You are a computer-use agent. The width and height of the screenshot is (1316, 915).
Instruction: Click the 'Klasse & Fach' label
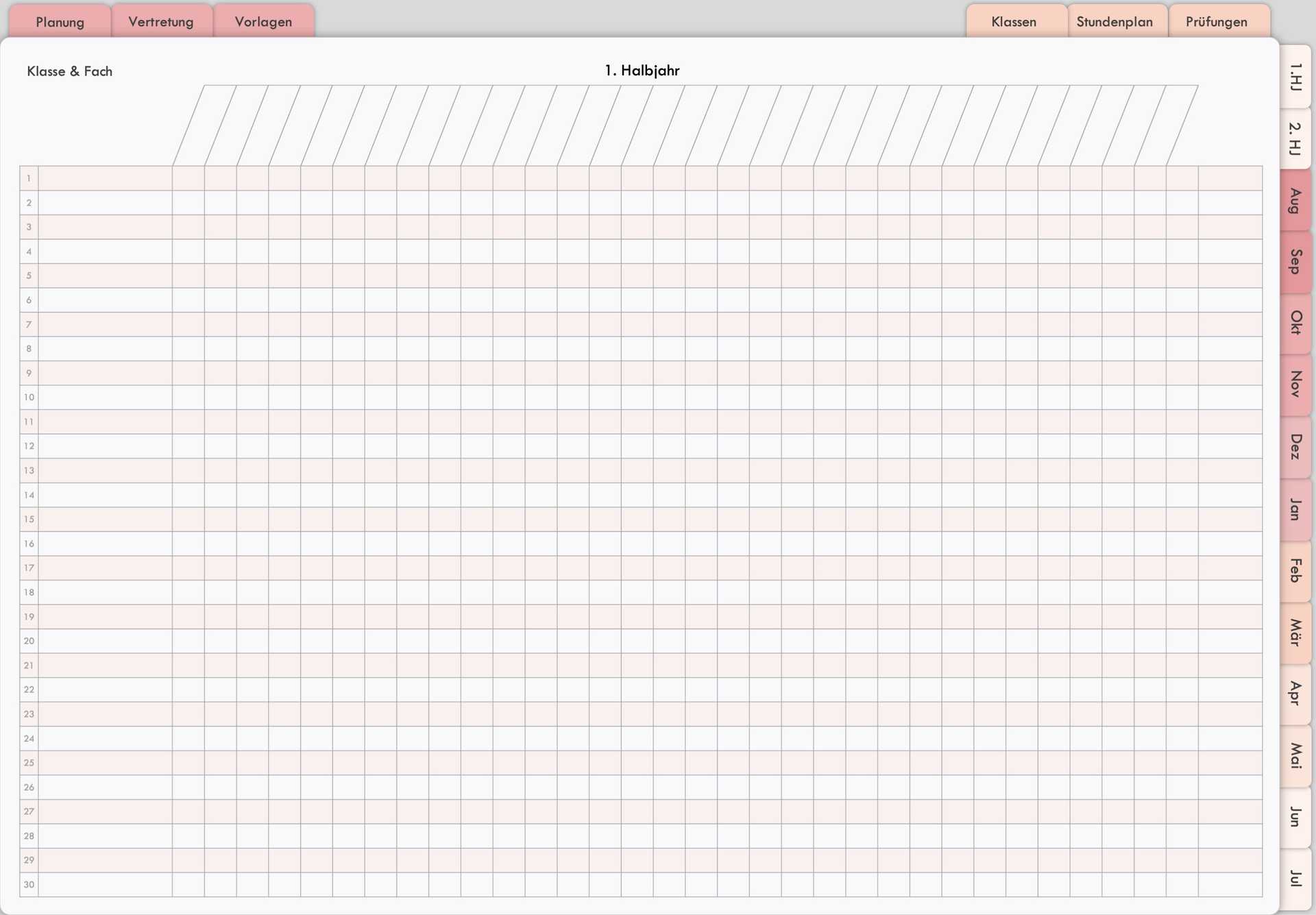click(x=69, y=71)
